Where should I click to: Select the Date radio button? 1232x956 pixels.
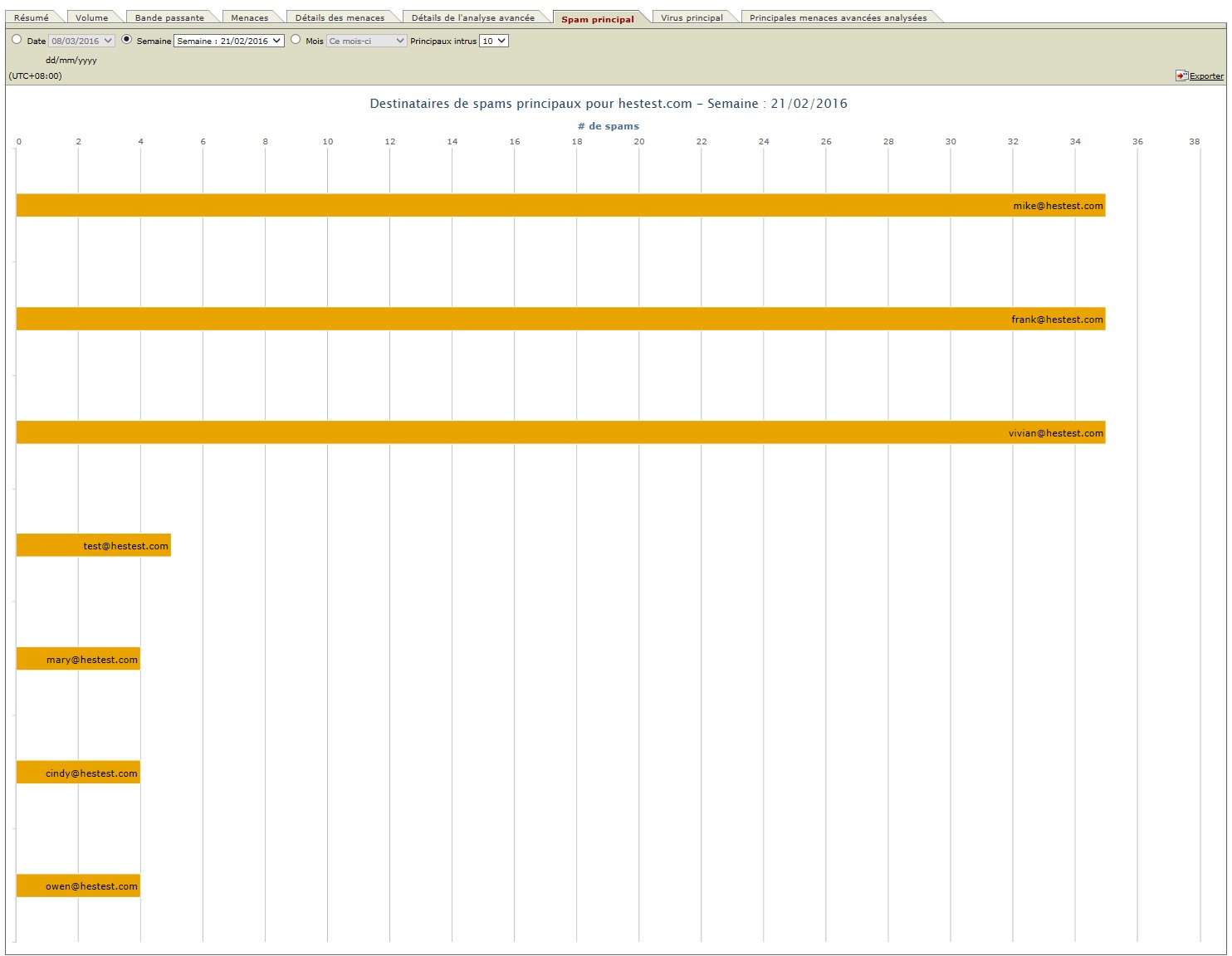pyautogui.click(x=17, y=39)
